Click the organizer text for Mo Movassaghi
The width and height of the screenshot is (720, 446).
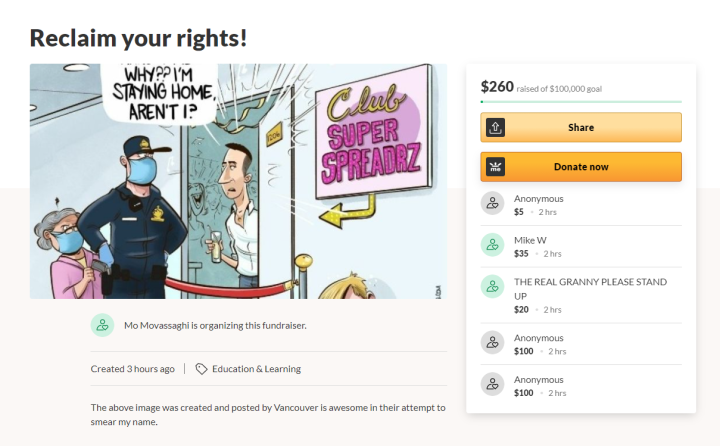click(214, 325)
